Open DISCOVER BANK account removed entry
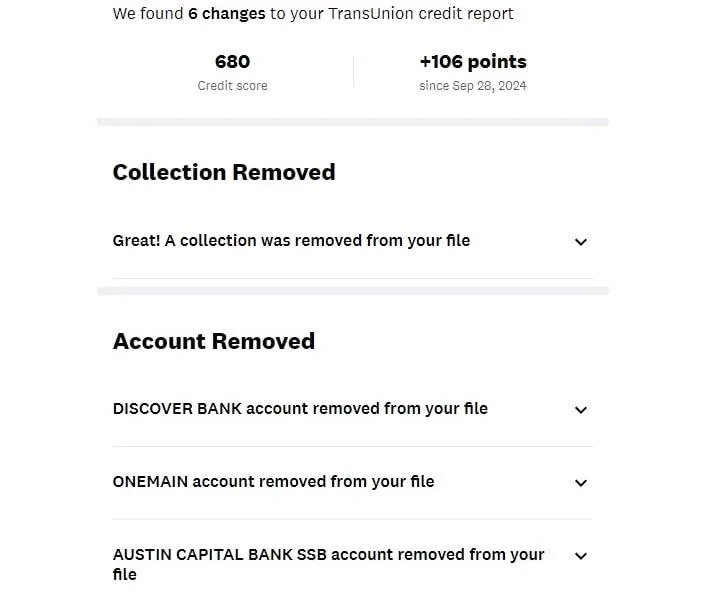Image resolution: width=706 pixels, height=603 pixels. [352, 409]
